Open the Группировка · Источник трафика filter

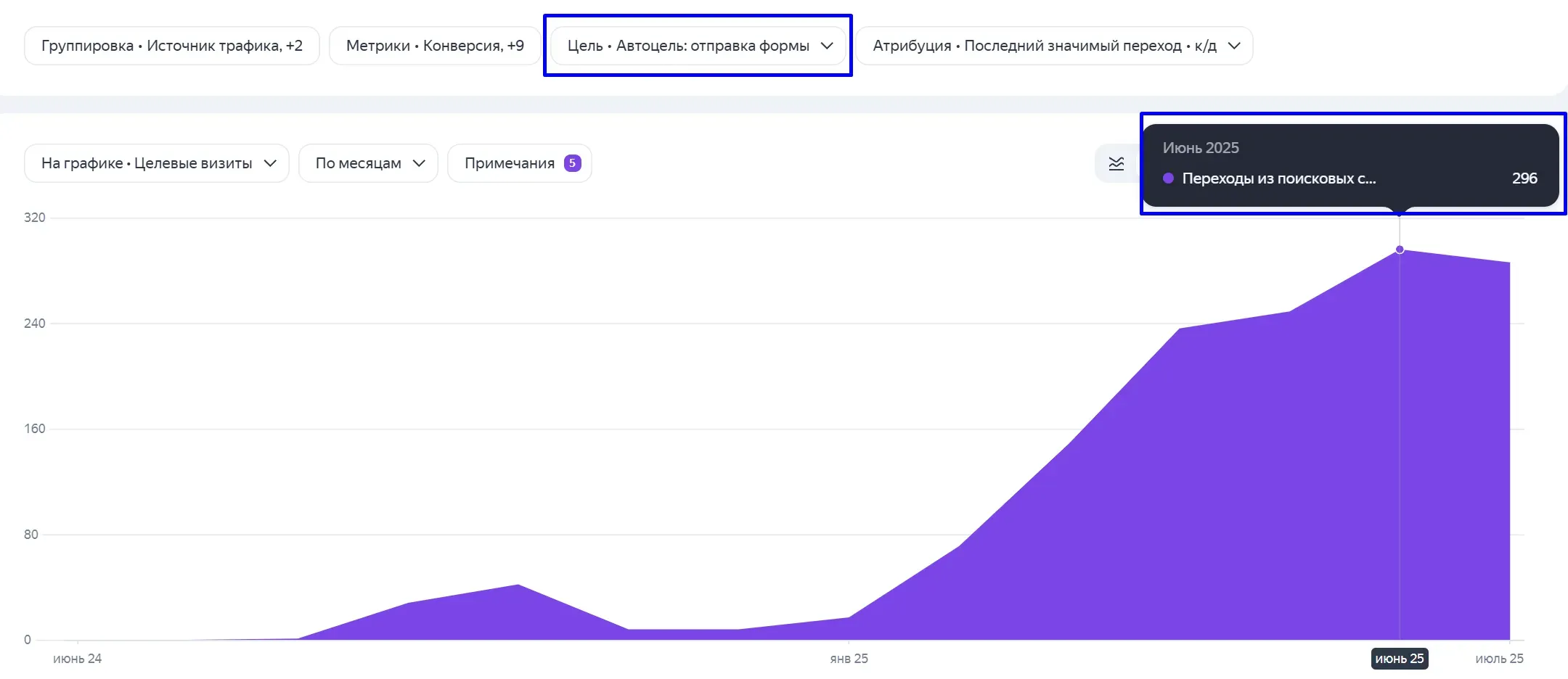click(172, 46)
